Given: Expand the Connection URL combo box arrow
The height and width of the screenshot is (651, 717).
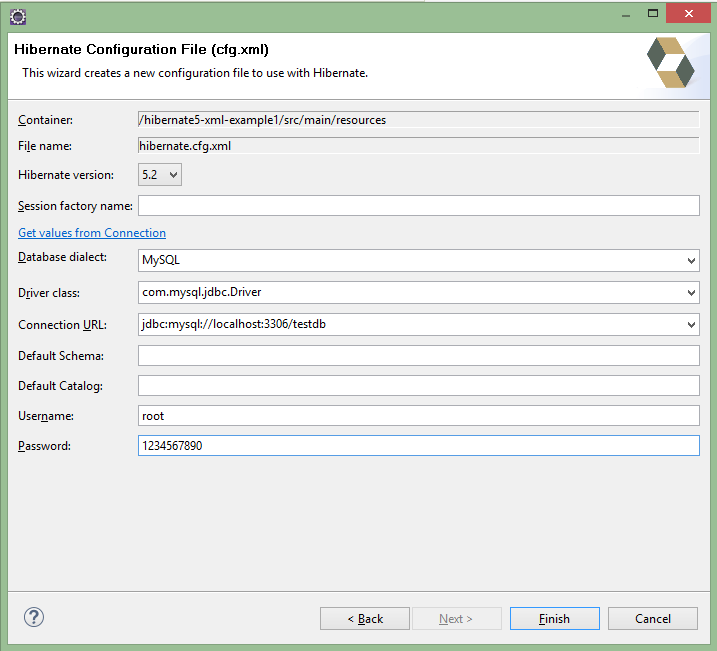Looking at the screenshot, I should [691, 325].
